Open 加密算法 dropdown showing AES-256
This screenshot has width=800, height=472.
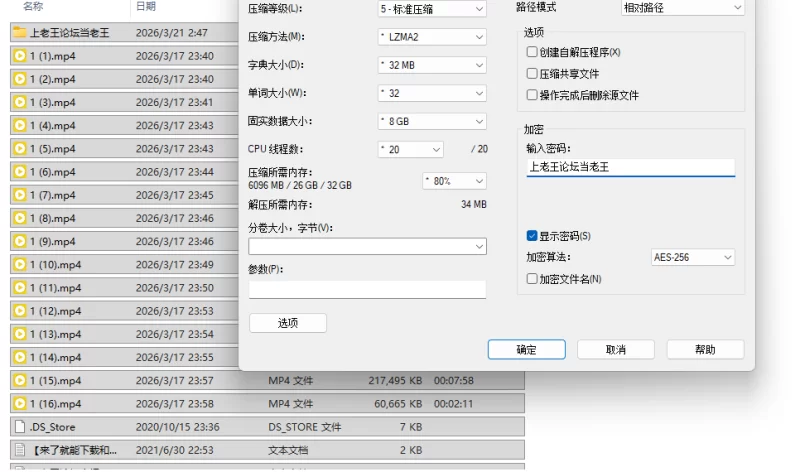[693, 257]
